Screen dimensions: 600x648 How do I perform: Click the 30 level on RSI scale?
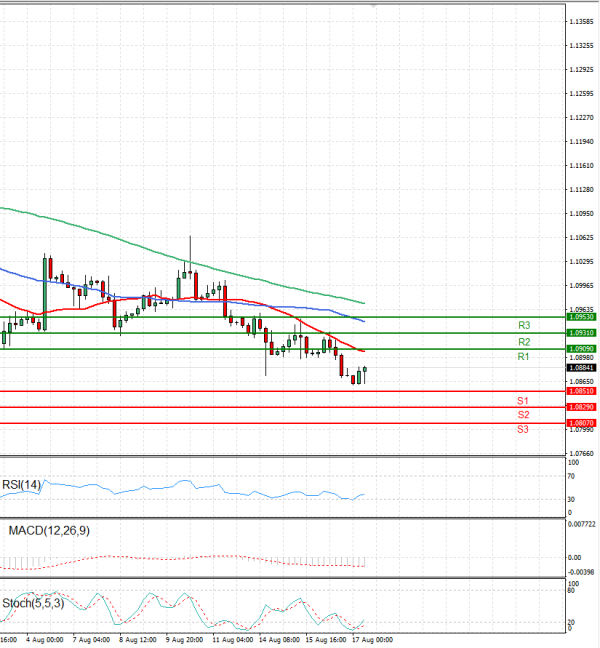571,500
